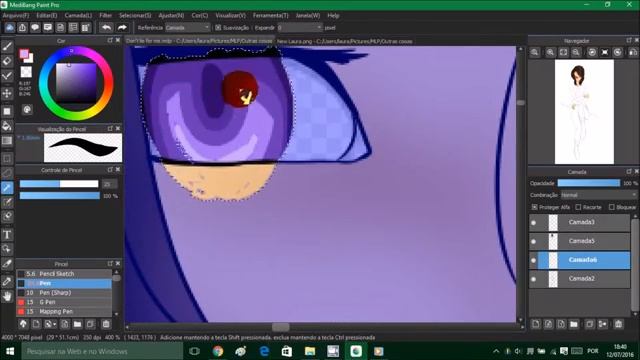Screen dimensions: 640x360
Task: Toggle visibility of the Camada2 layer
Action: pos(533,279)
